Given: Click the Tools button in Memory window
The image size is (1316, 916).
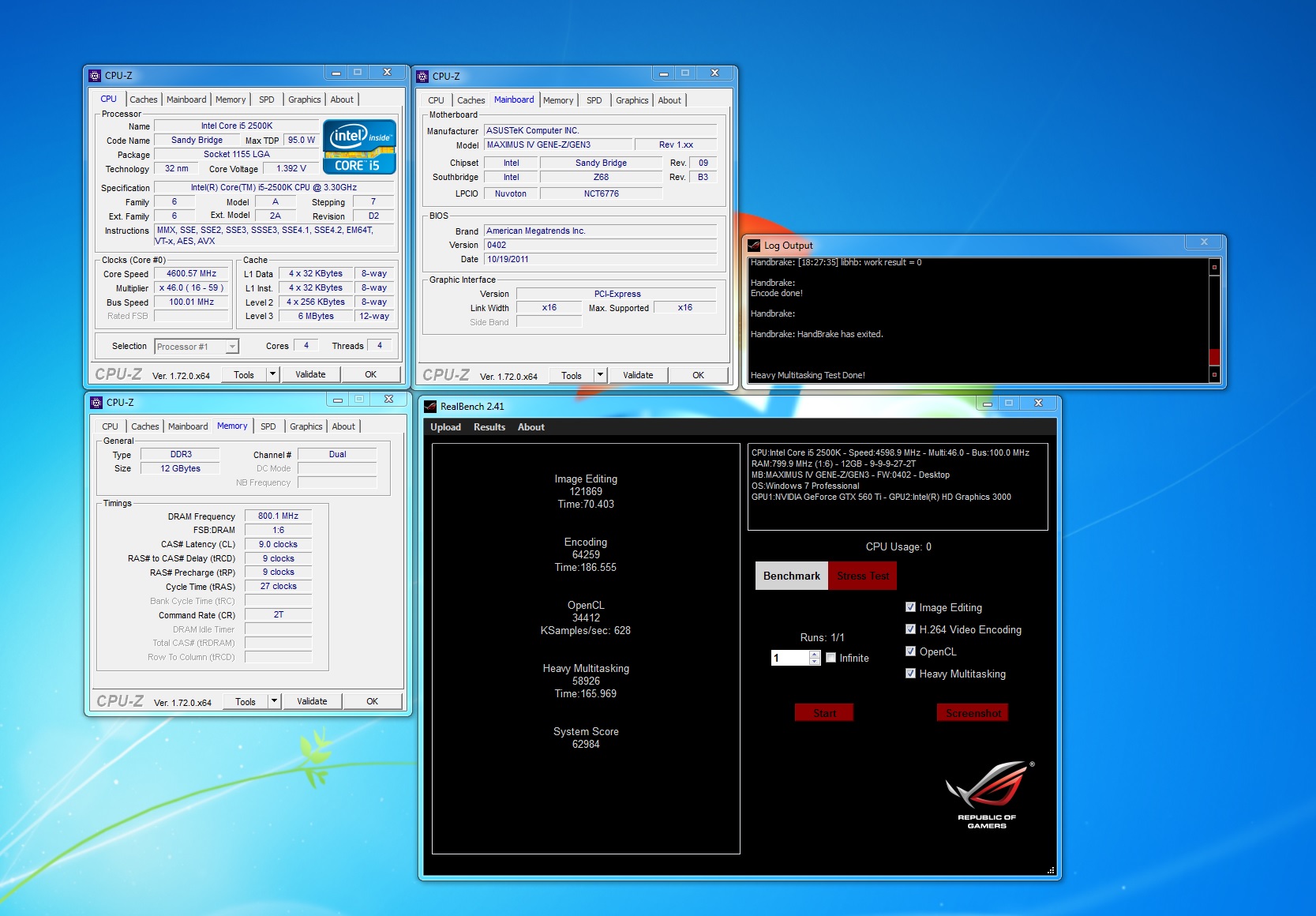Looking at the screenshot, I should point(246,701).
